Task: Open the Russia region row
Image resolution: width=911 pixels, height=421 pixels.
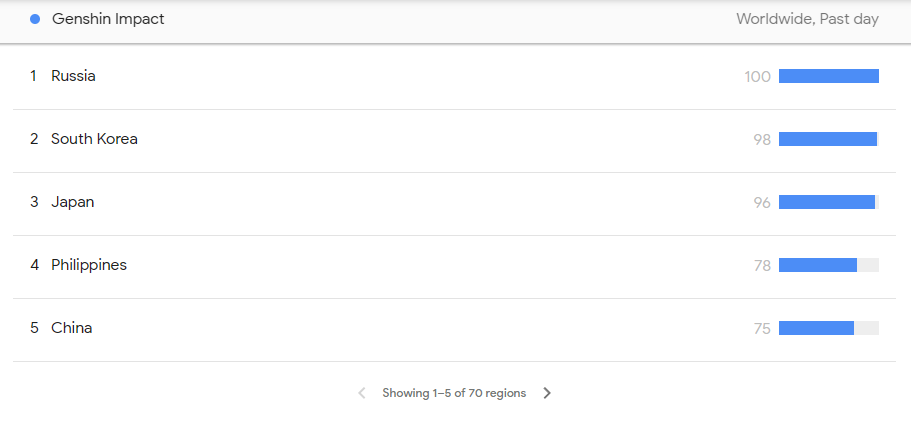Action: (x=73, y=76)
